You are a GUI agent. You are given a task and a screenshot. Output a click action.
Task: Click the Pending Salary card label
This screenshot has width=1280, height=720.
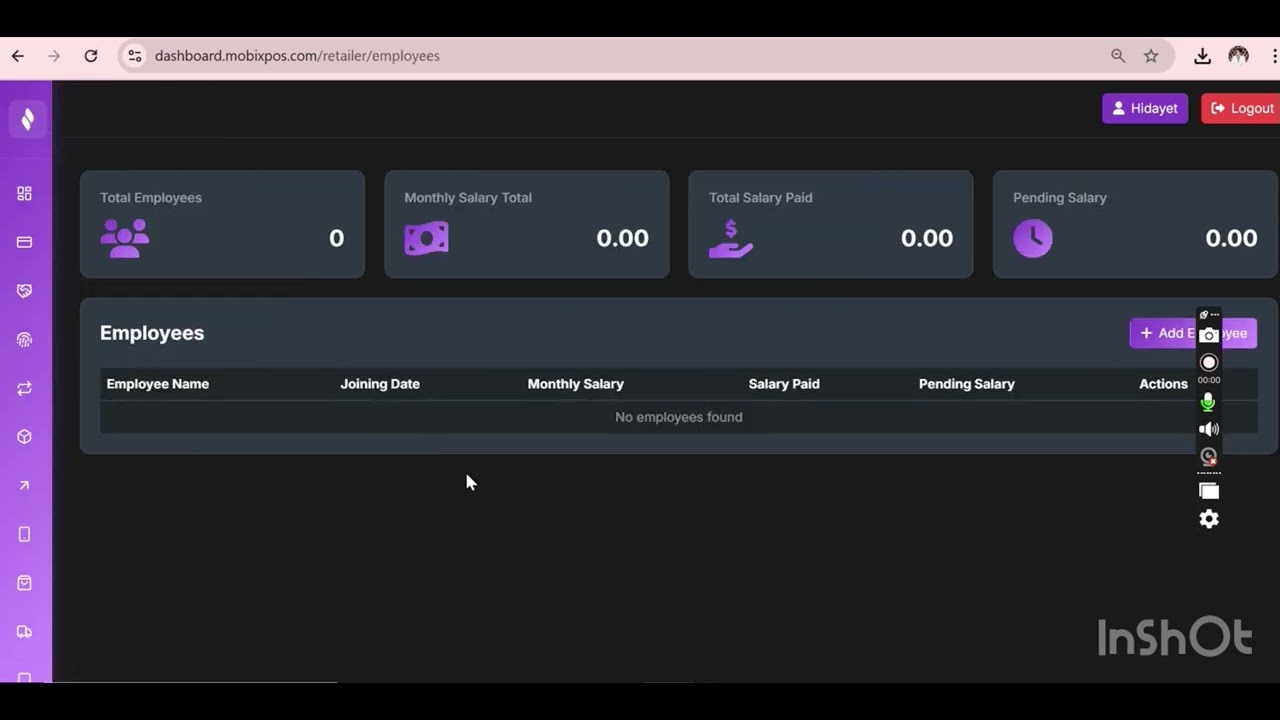1060,198
